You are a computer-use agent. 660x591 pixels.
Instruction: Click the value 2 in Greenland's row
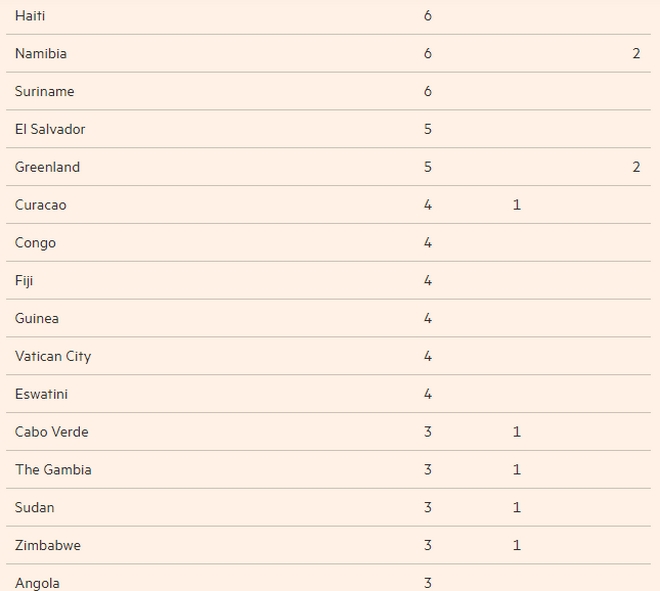point(636,167)
